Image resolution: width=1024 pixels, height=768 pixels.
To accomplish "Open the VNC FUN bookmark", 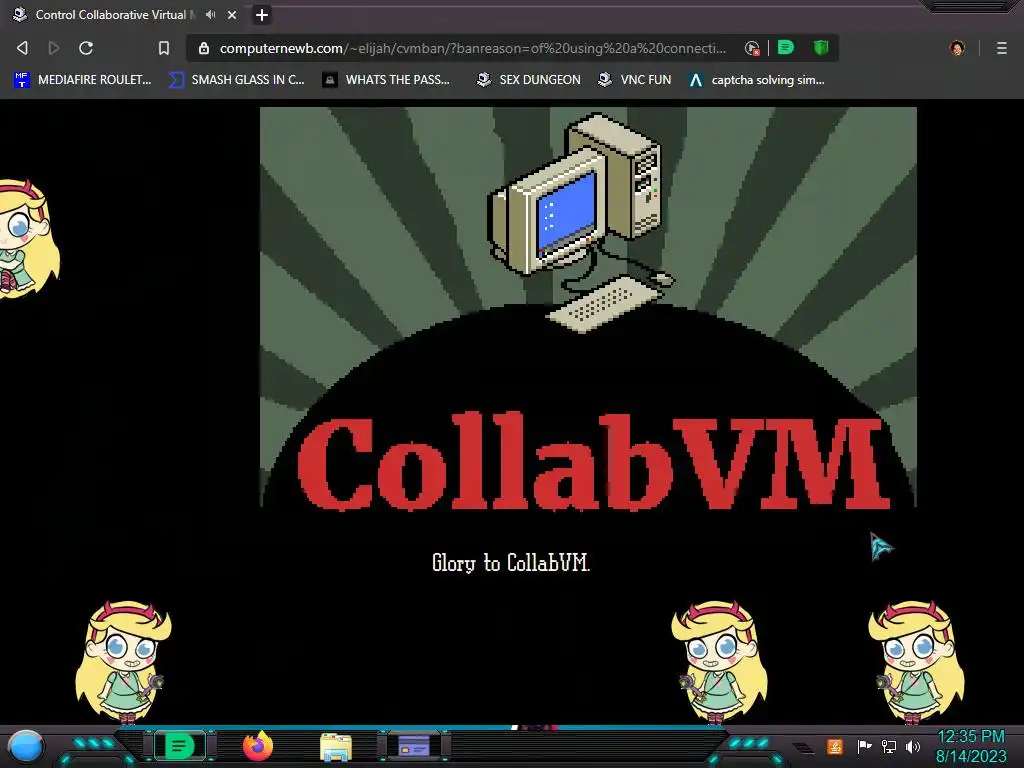I will 635,80.
